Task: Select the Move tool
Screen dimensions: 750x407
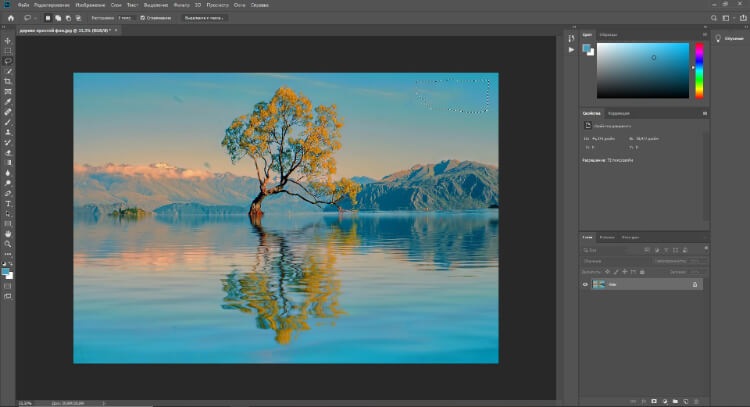Action: pyautogui.click(x=8, y=40)
